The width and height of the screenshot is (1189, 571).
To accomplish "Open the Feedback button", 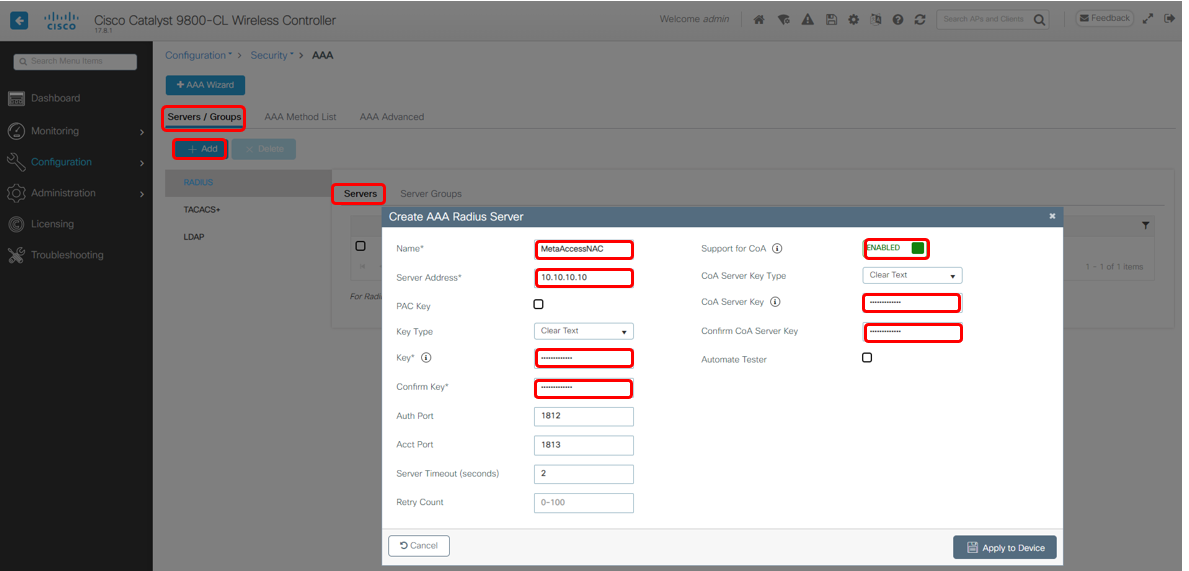I will [x=1105, y=18].
